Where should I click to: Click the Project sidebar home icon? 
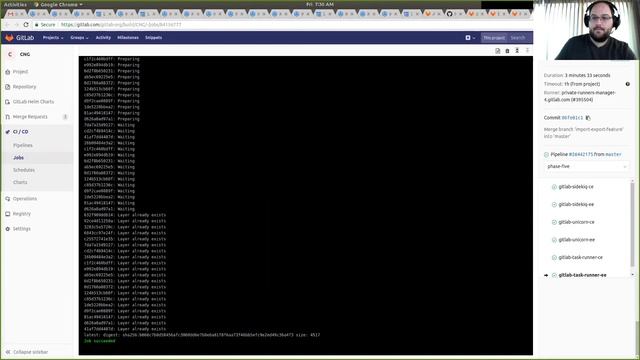coord(7,72)
